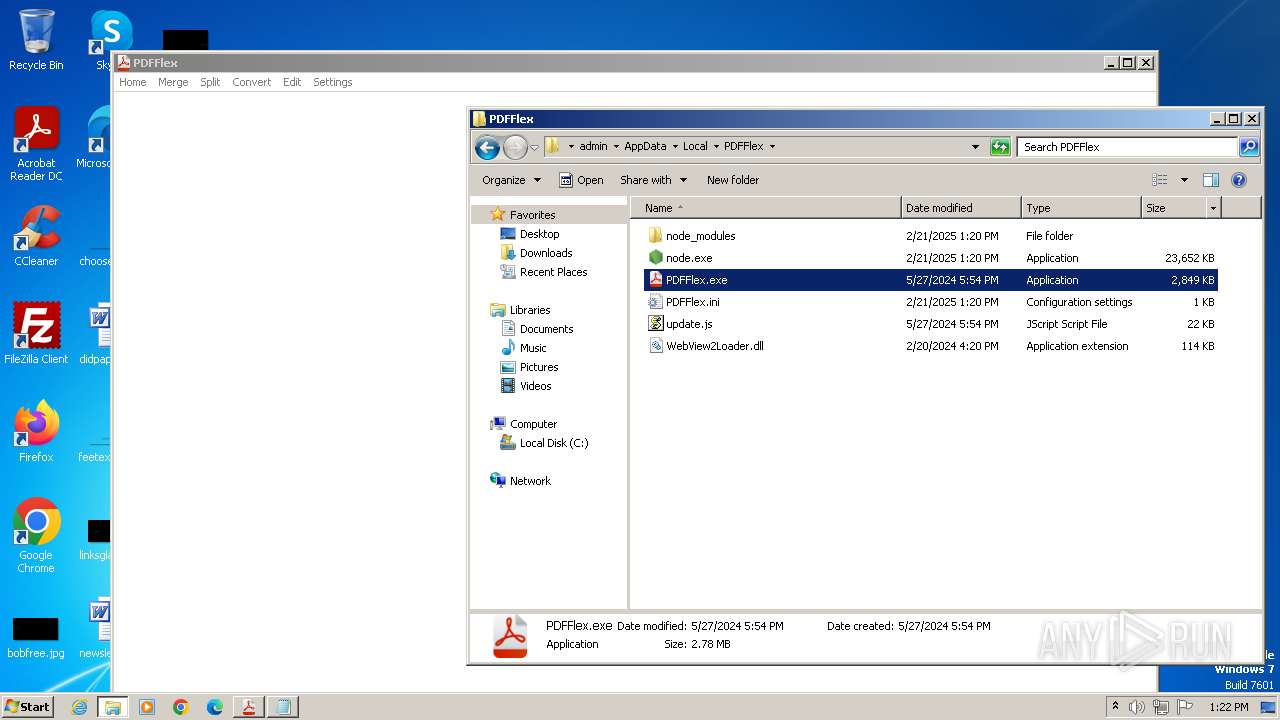Screen dimensions: 1280x720
Task: Select the update.js script file
Action: tap(689, 324)
